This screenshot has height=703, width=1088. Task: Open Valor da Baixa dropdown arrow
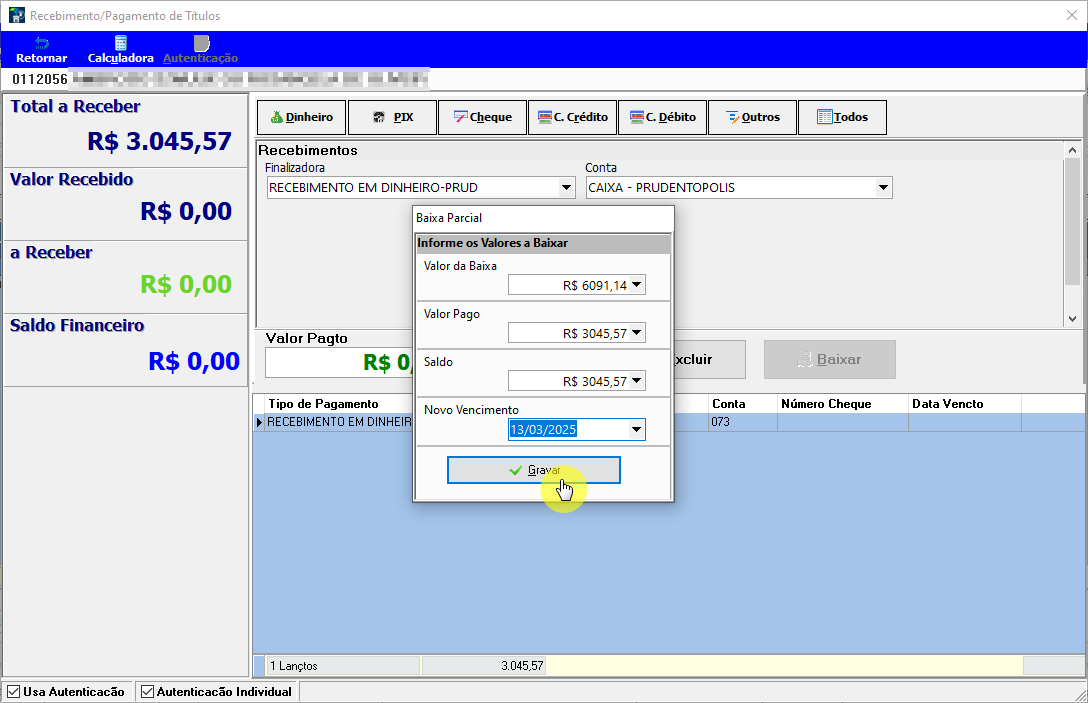pos(636,285)
